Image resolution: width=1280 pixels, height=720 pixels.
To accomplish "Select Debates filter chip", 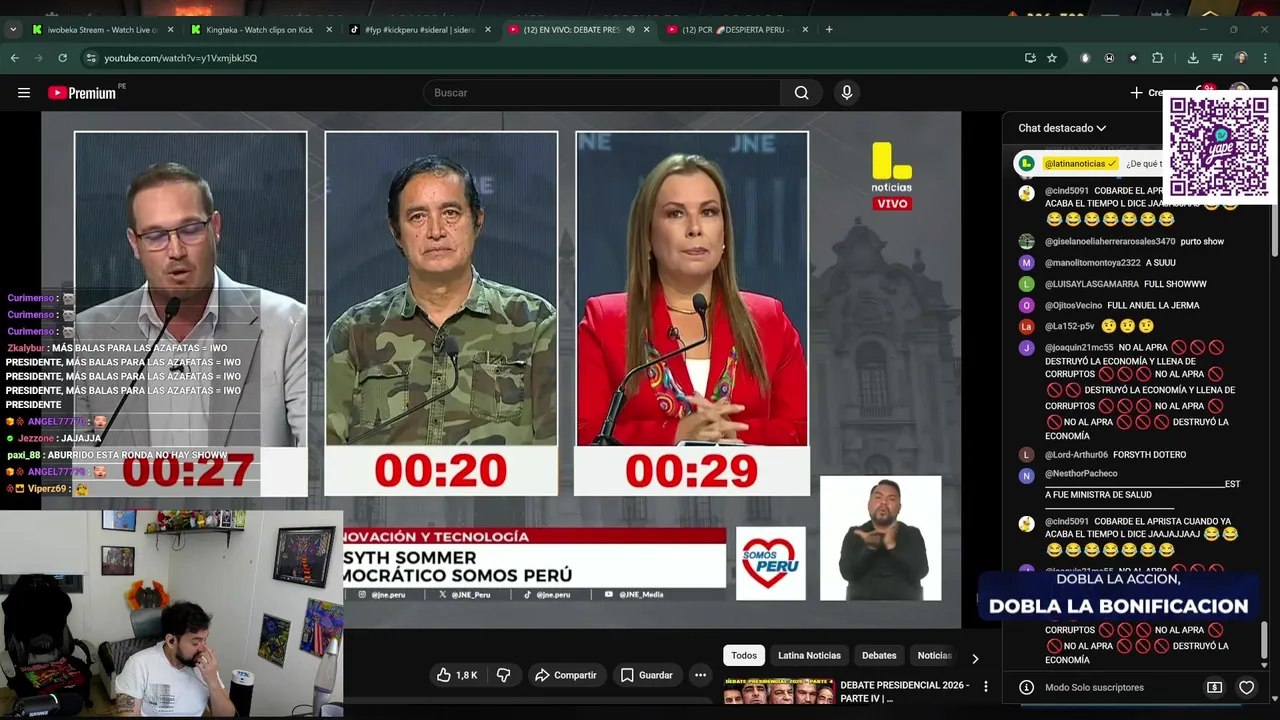I will coord(879,656).
